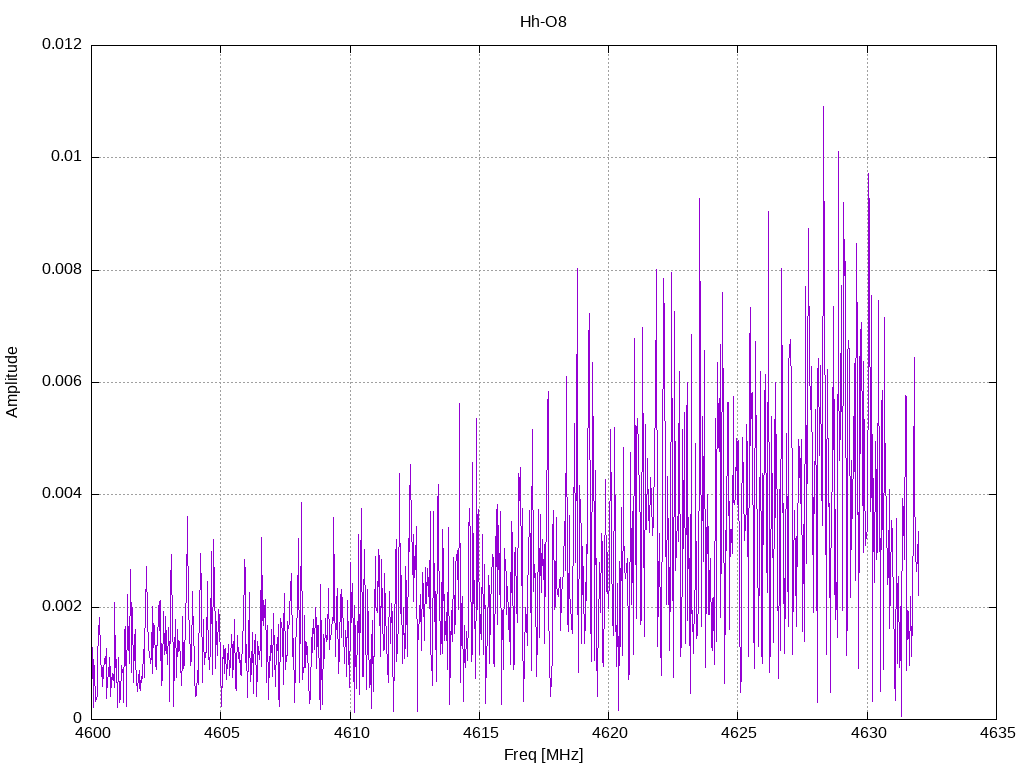Select the Amplitude y-axis label
The width and height of the screenshot is (1024, 768).
coord(12,382)
